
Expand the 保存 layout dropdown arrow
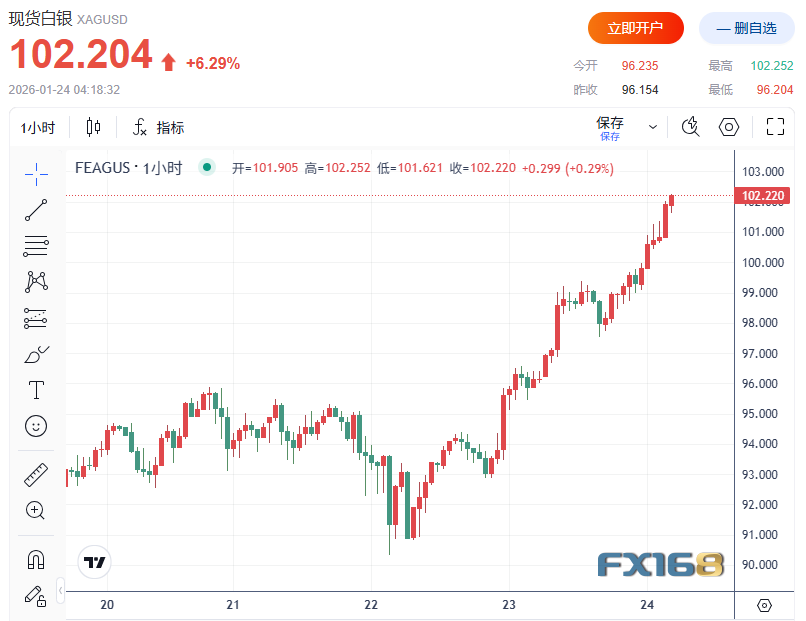[x=653, y=127]
